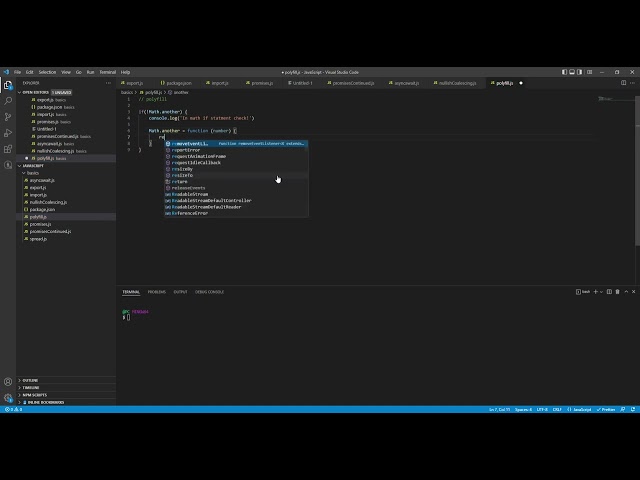Screen dimensions: 640x480
Task: Switch to the nullishCoalescing.js editor tab
Action: coord(455,83)
